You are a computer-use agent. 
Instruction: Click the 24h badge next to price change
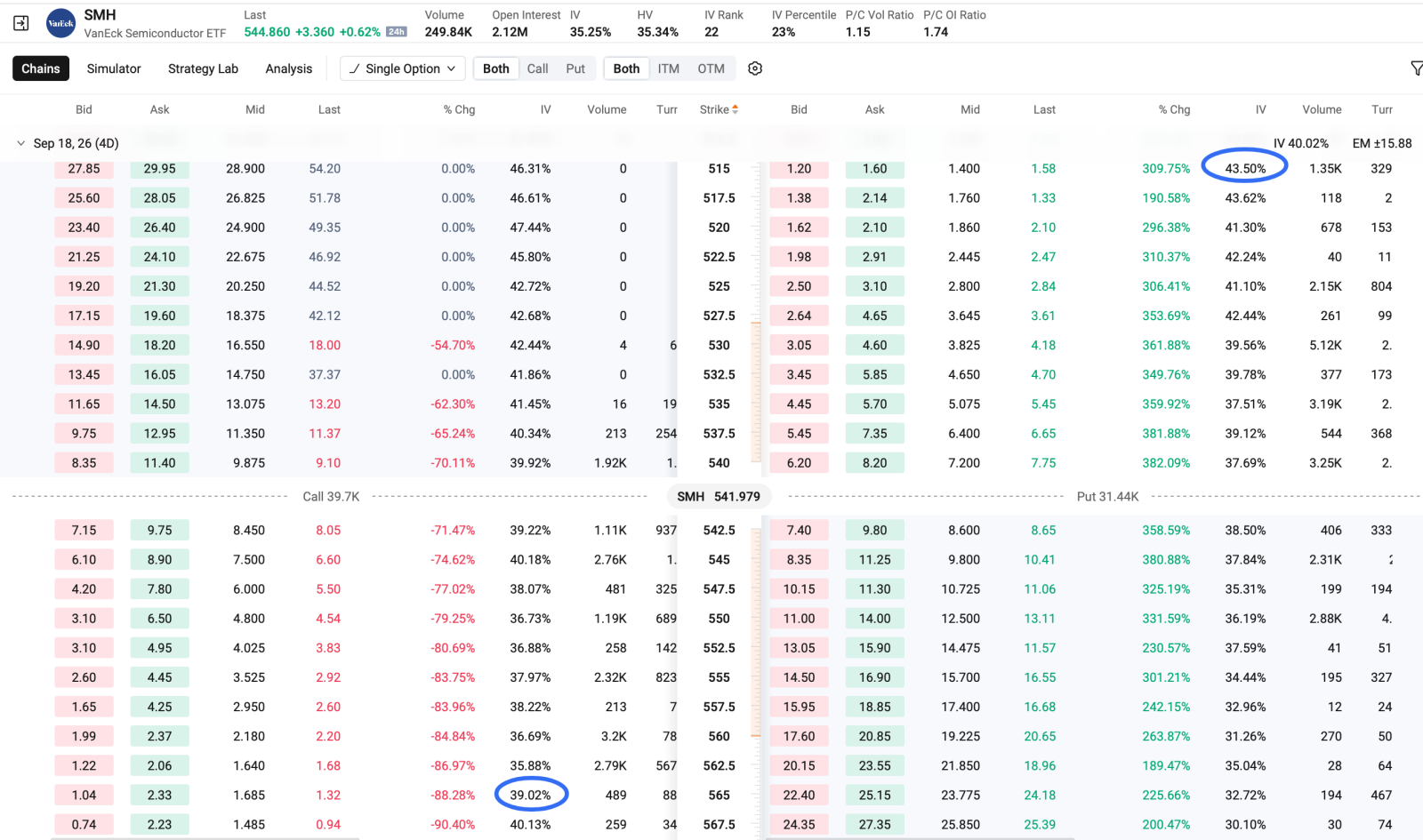coord(397,32)
